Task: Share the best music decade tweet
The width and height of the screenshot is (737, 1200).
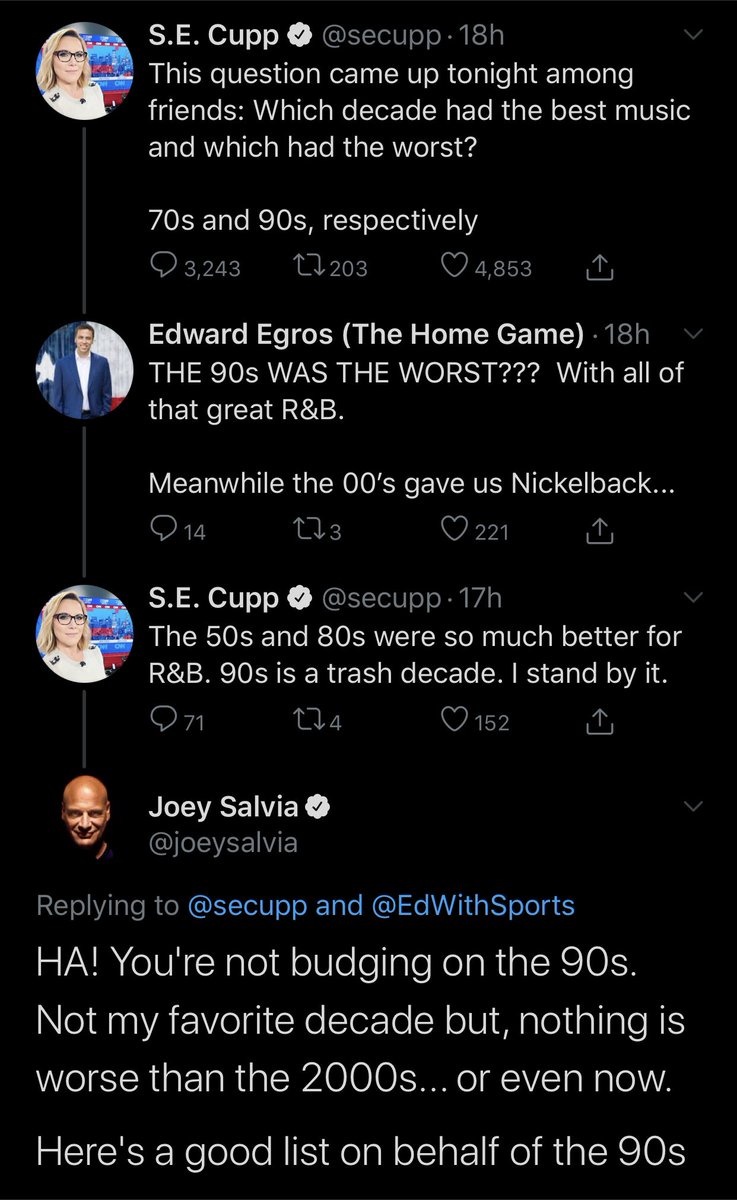Action: coord(597,268)
